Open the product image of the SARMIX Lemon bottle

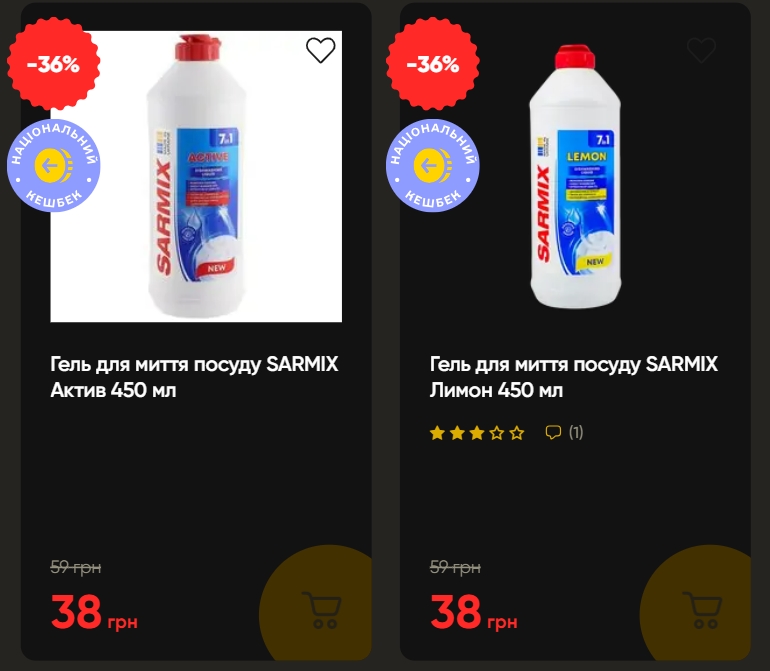[576, 176]
